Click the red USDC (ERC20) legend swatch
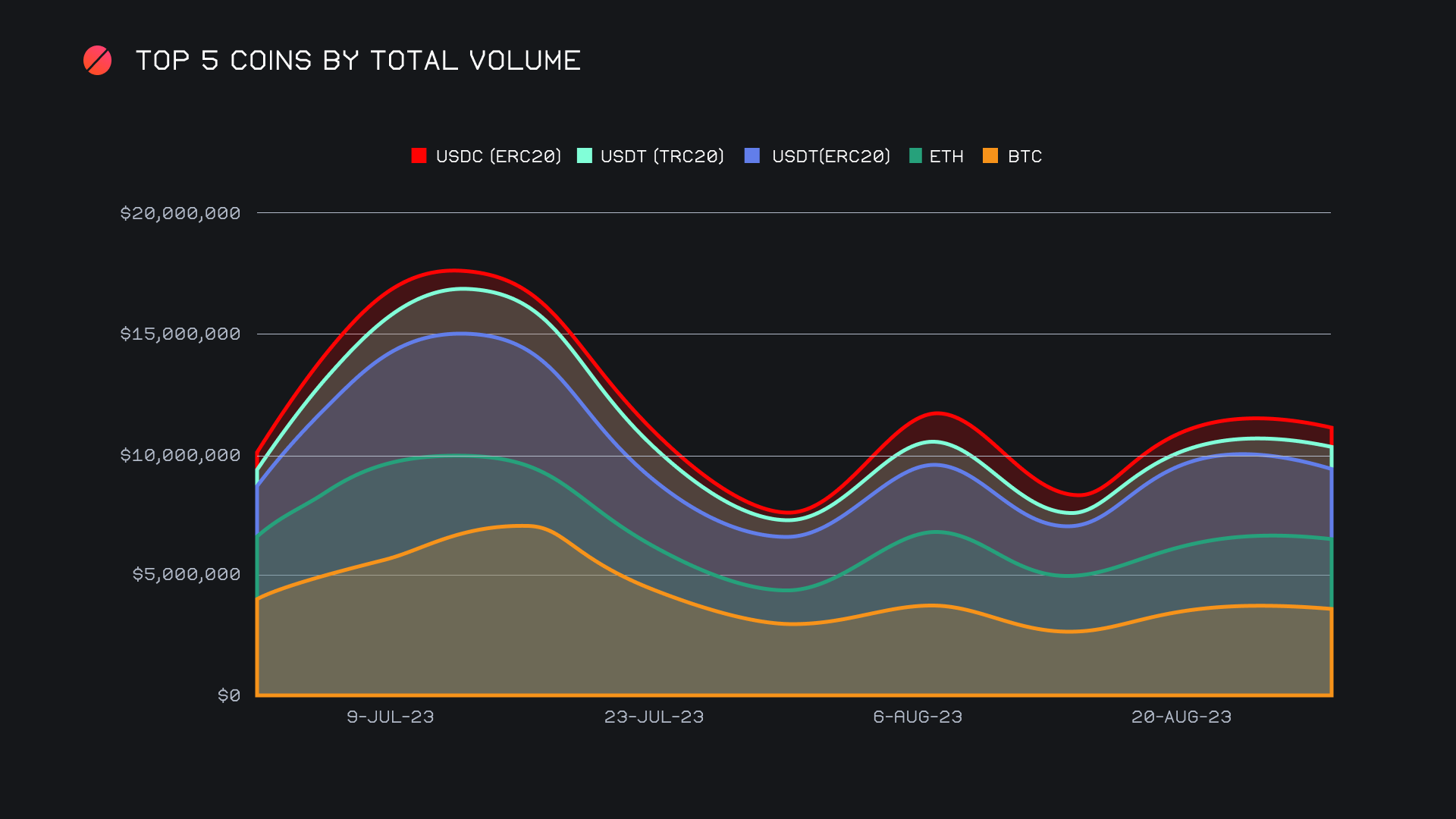1456x819 pixels. (419, 155)
